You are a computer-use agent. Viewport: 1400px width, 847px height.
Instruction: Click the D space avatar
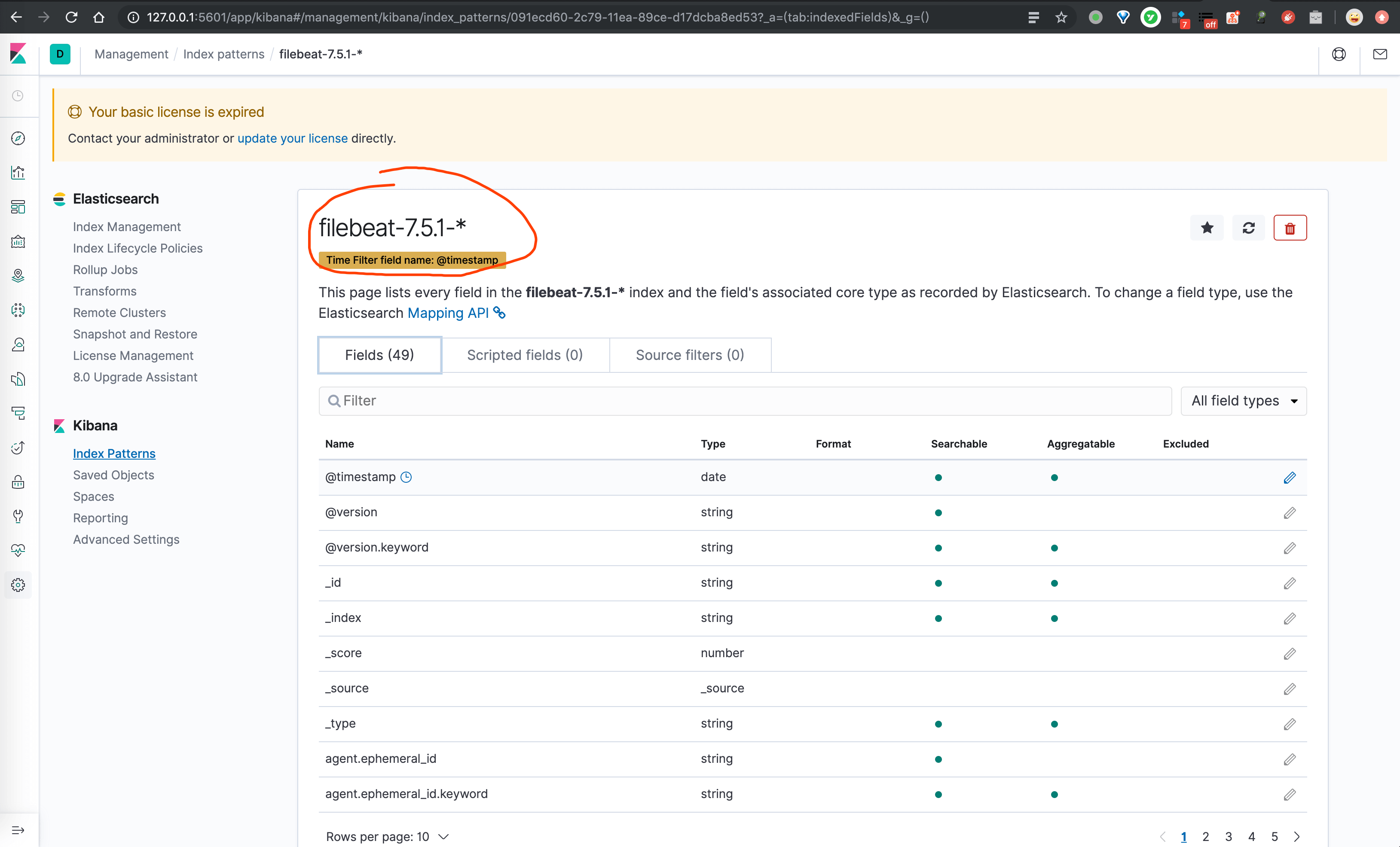[x=60, y=54]
